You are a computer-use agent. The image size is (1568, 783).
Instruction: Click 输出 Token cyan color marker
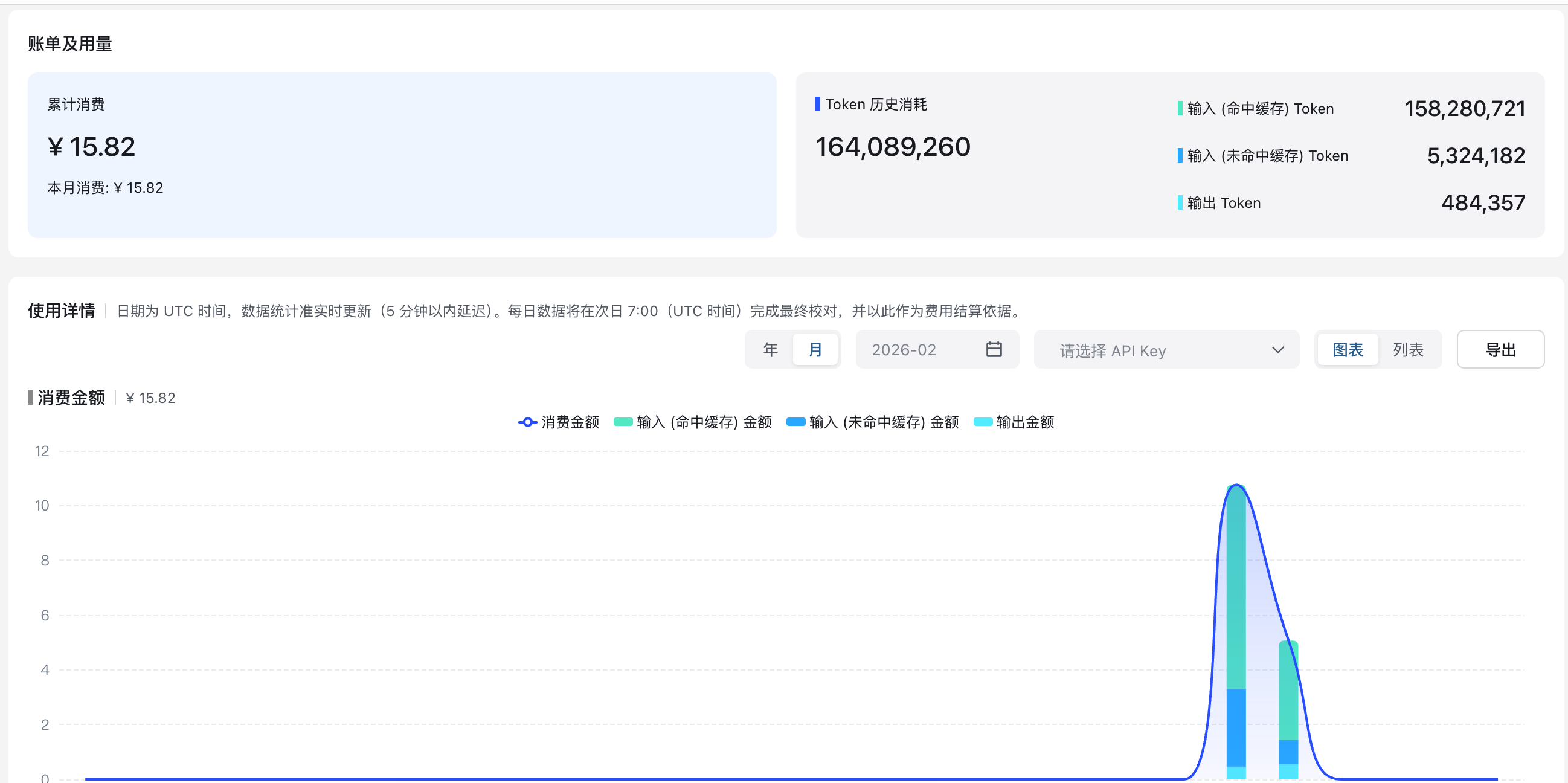coord(1180,202)
